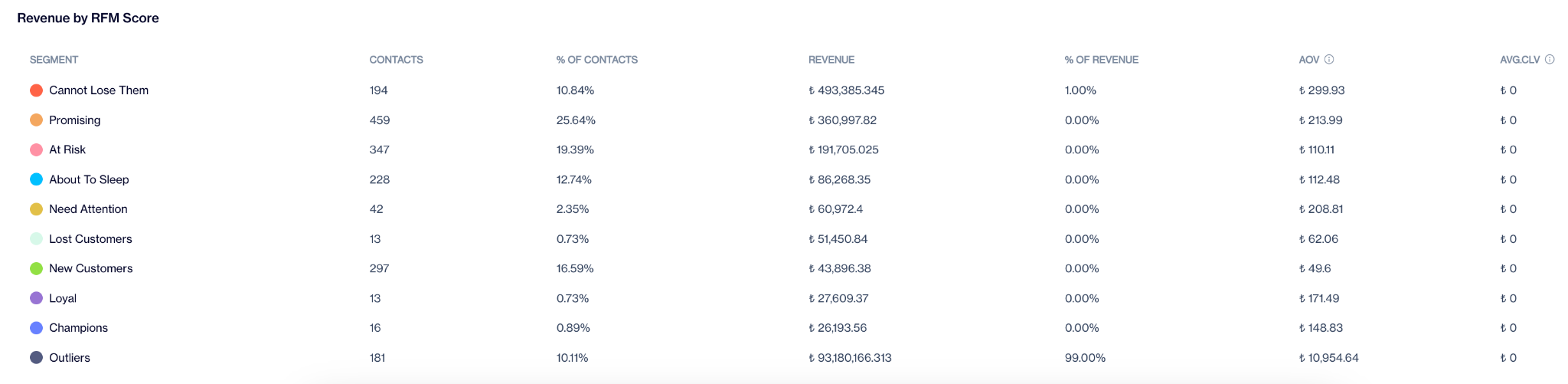Select the At Risk segment name

[67, 149]
